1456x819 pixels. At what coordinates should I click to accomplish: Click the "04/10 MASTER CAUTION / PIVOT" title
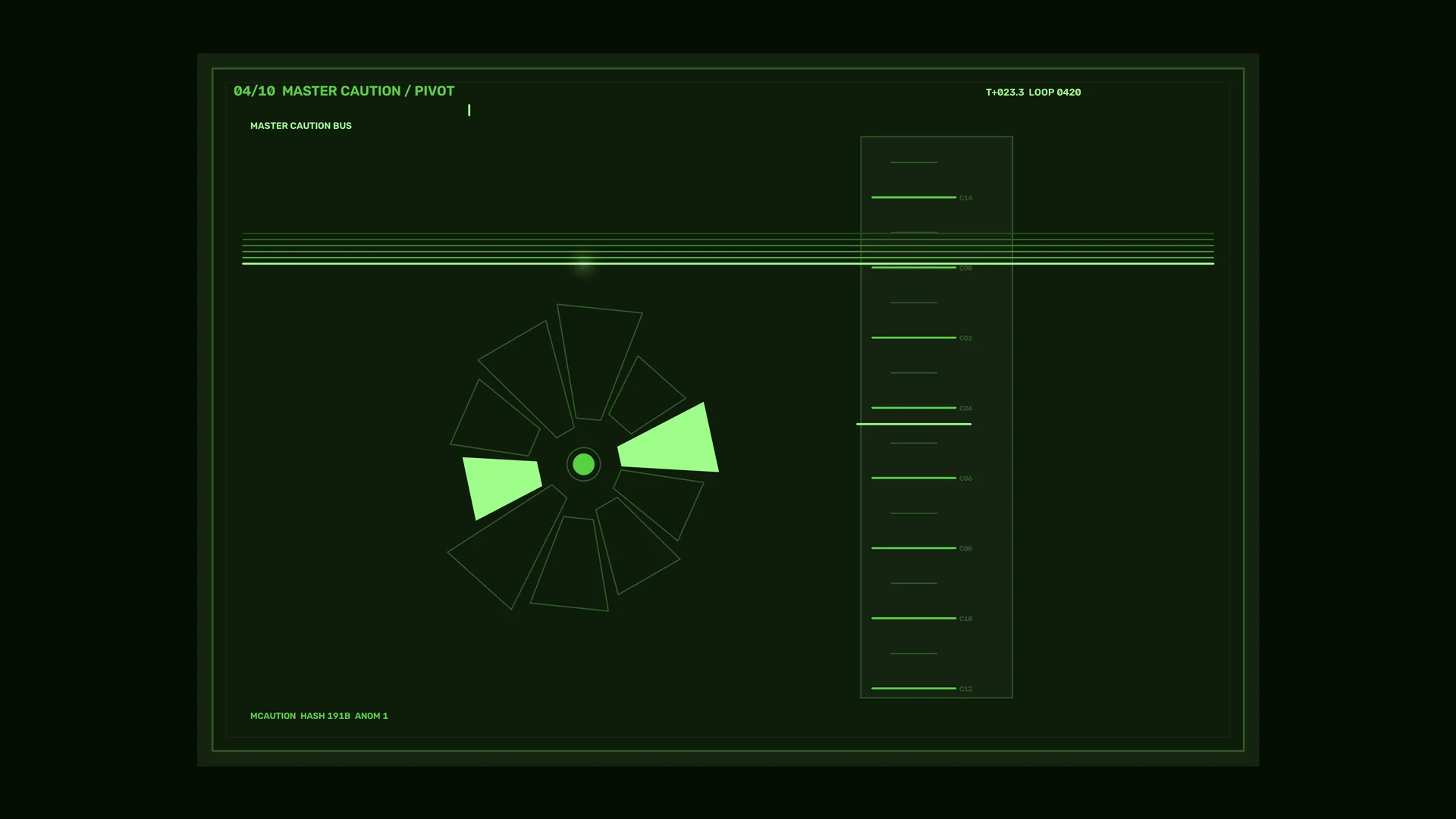click(344, 91)
